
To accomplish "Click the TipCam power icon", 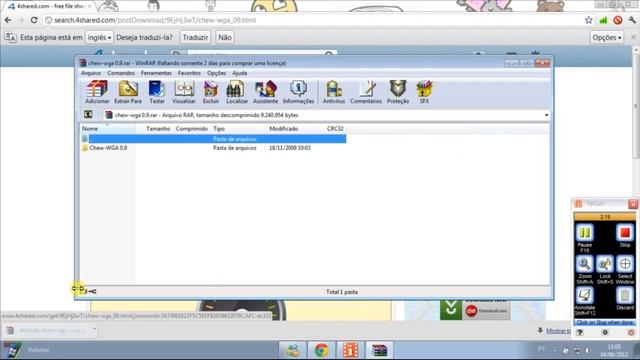I will click(x=631, y=333).
